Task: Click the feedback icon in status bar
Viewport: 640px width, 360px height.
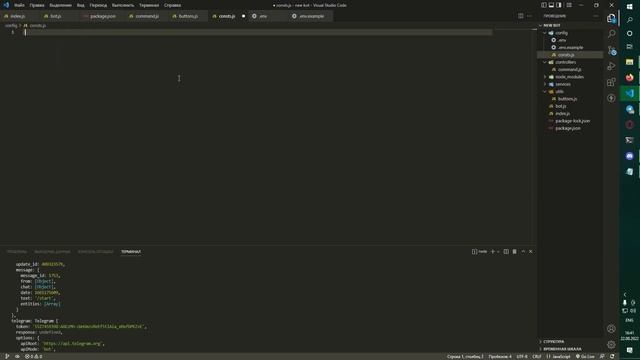Action: click(602, 356)
